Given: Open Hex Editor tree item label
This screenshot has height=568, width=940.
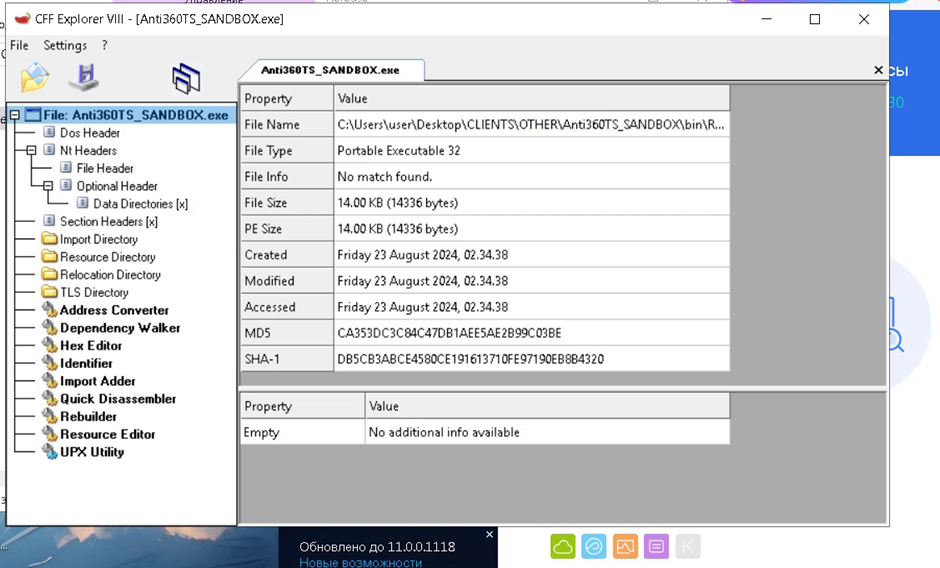Looking at the screenshot, I should click(91, 345).
